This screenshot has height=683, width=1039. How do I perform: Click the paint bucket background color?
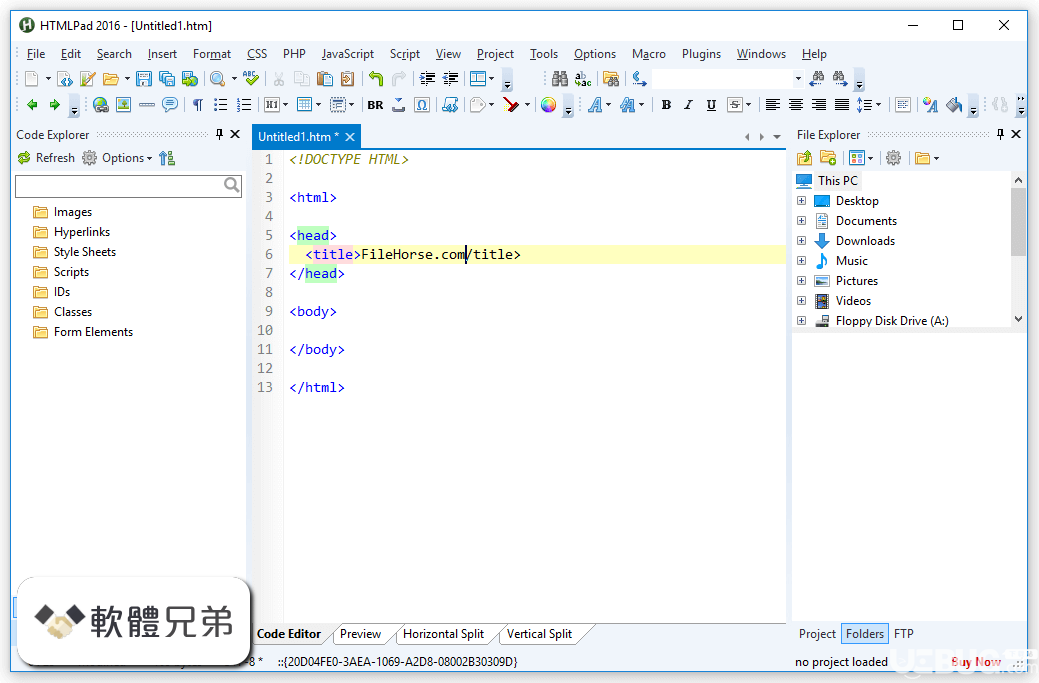954,105
